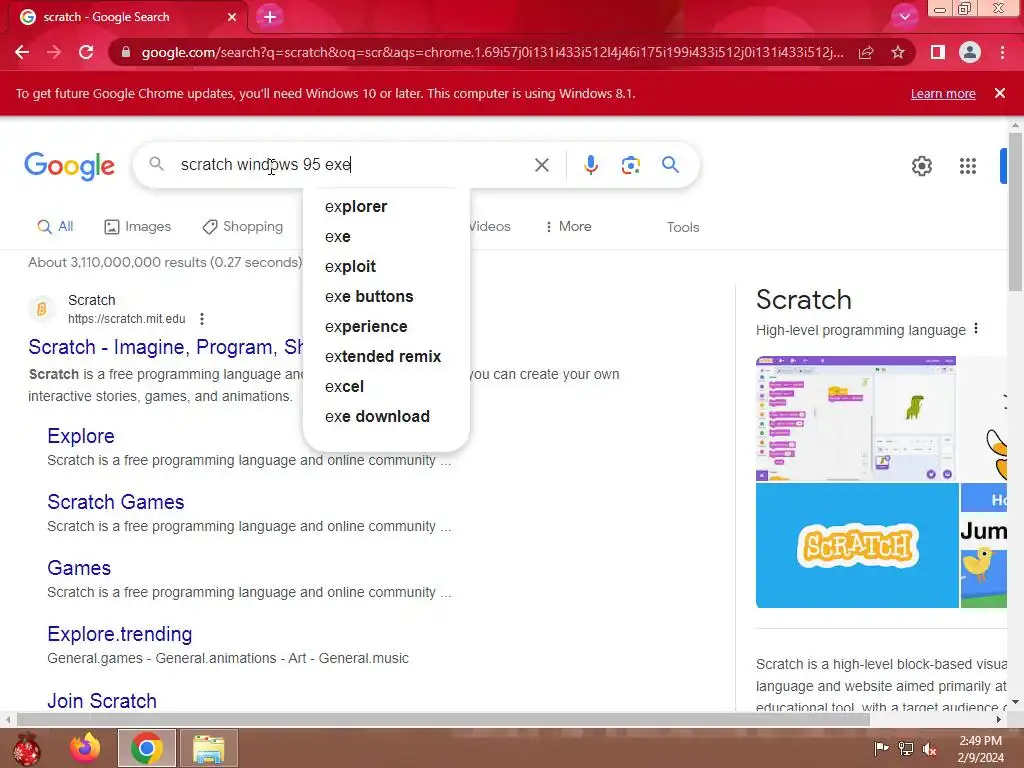Click the vertical page scrollbar
Image resolution: width=1024 pixels, height=768 pixels.
click(1015, 210)
